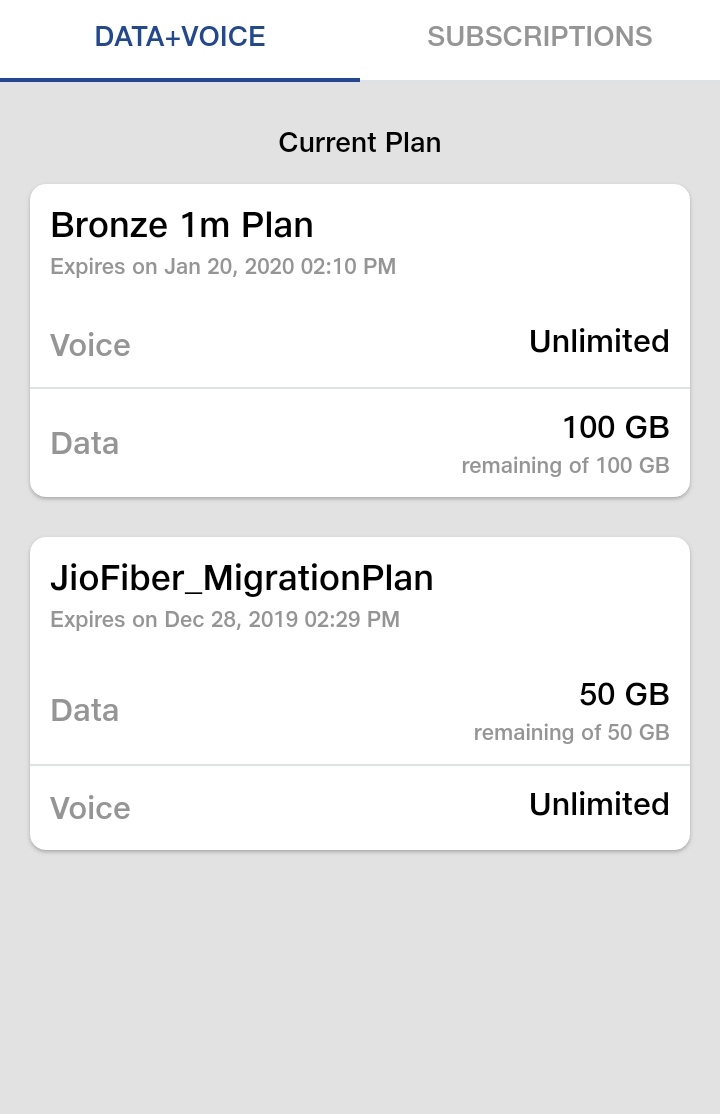Select the Data label in Bronze plan
Viewport: 720px width, 1114px height.
(x=84, y=444)
